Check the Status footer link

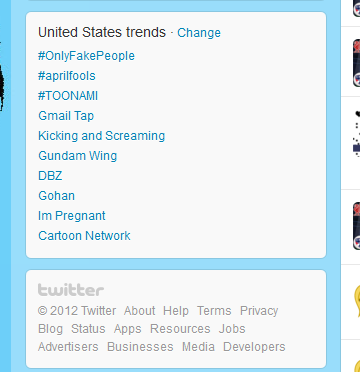88,329
